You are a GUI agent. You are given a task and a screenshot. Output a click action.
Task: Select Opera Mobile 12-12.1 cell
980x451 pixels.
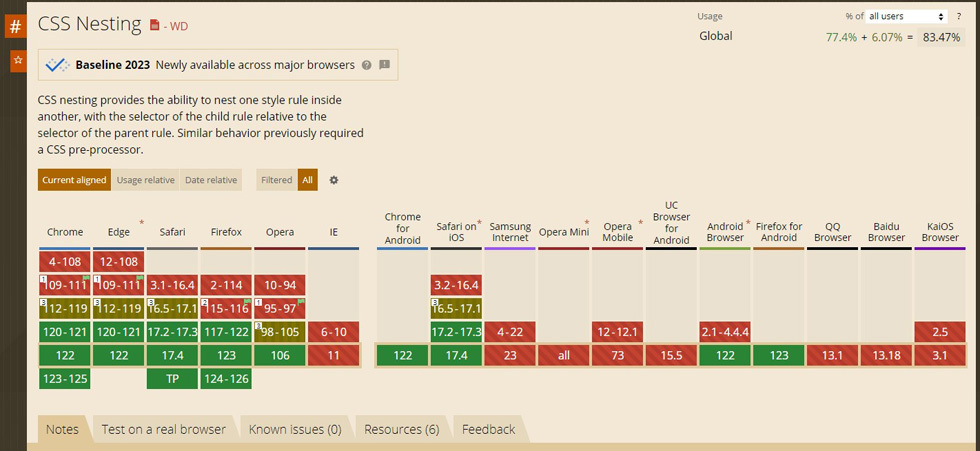(x=618, y=332)
